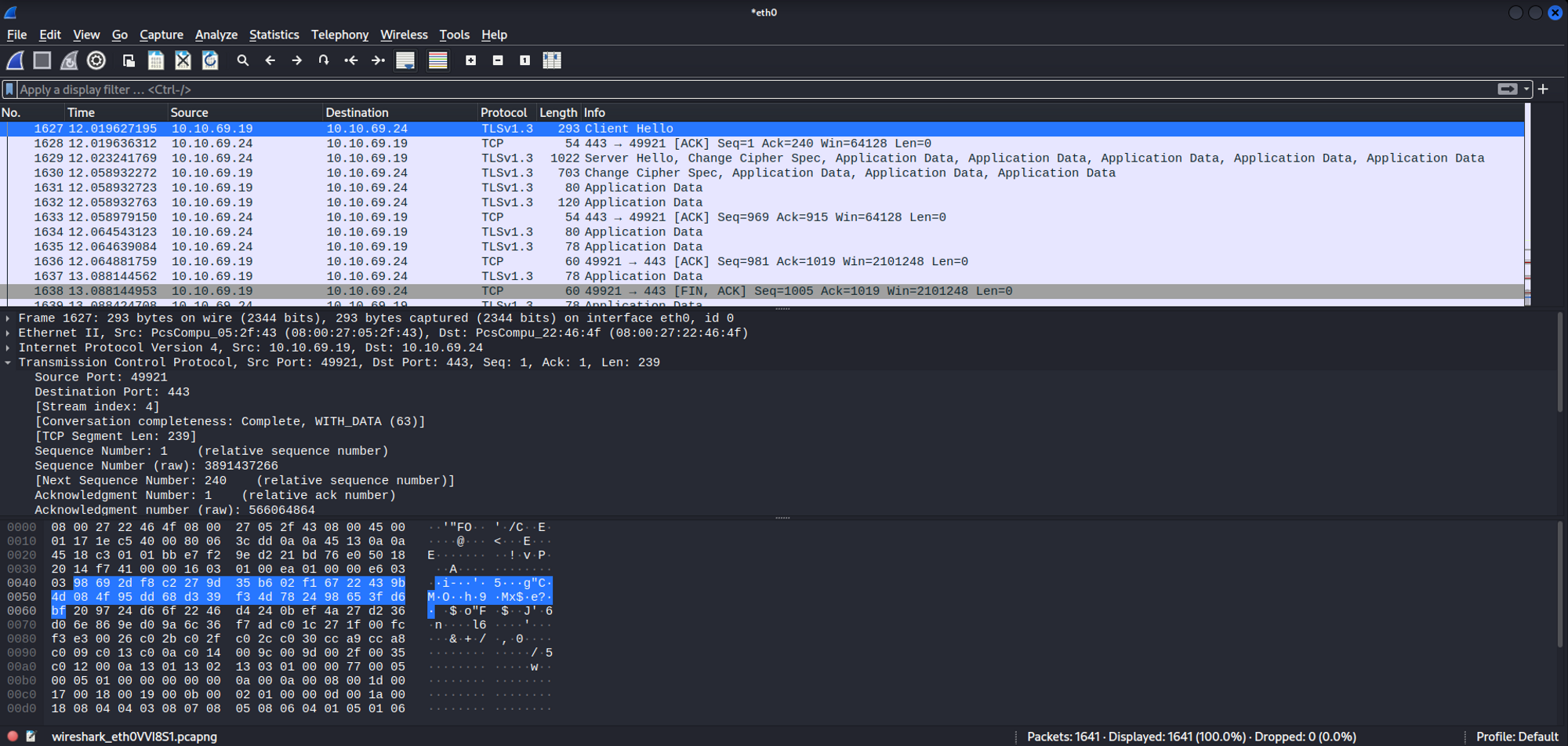Click the find packet magnifier icon

point(243,60)
